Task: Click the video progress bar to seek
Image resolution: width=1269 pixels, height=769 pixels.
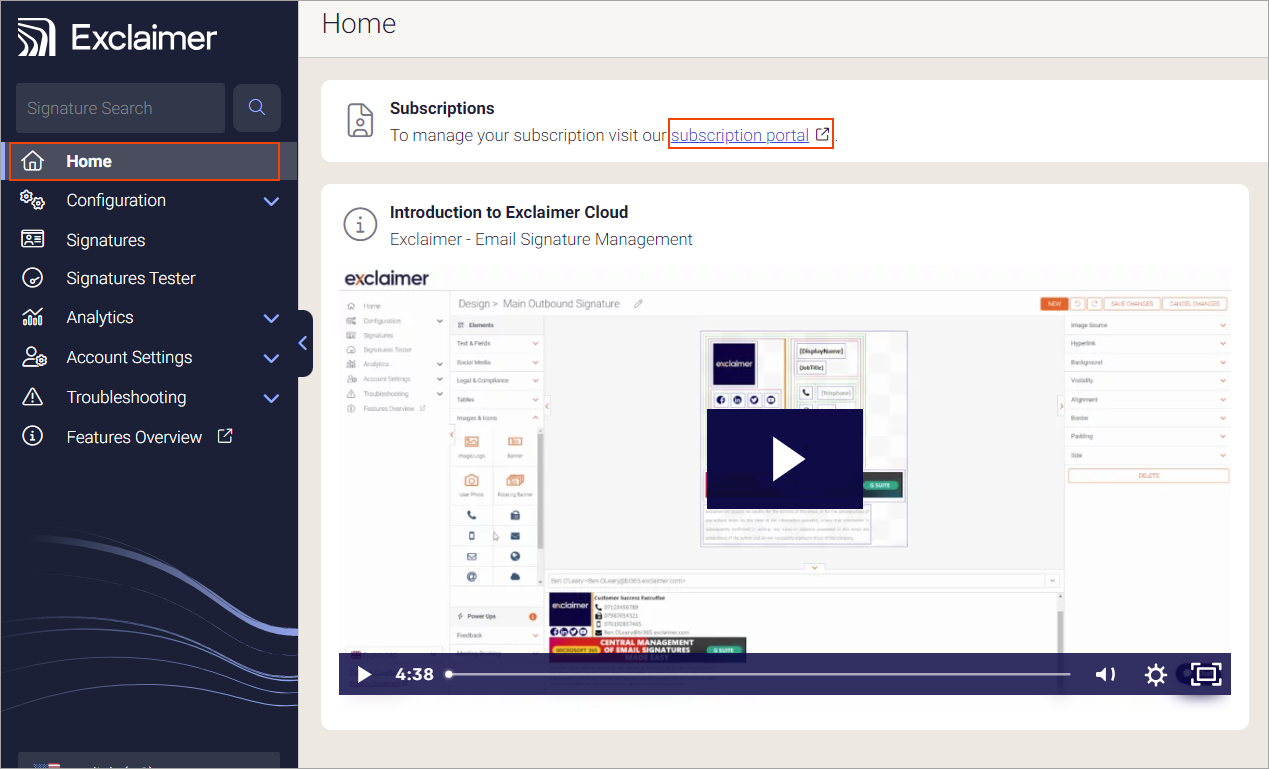Action: (758, 674)
